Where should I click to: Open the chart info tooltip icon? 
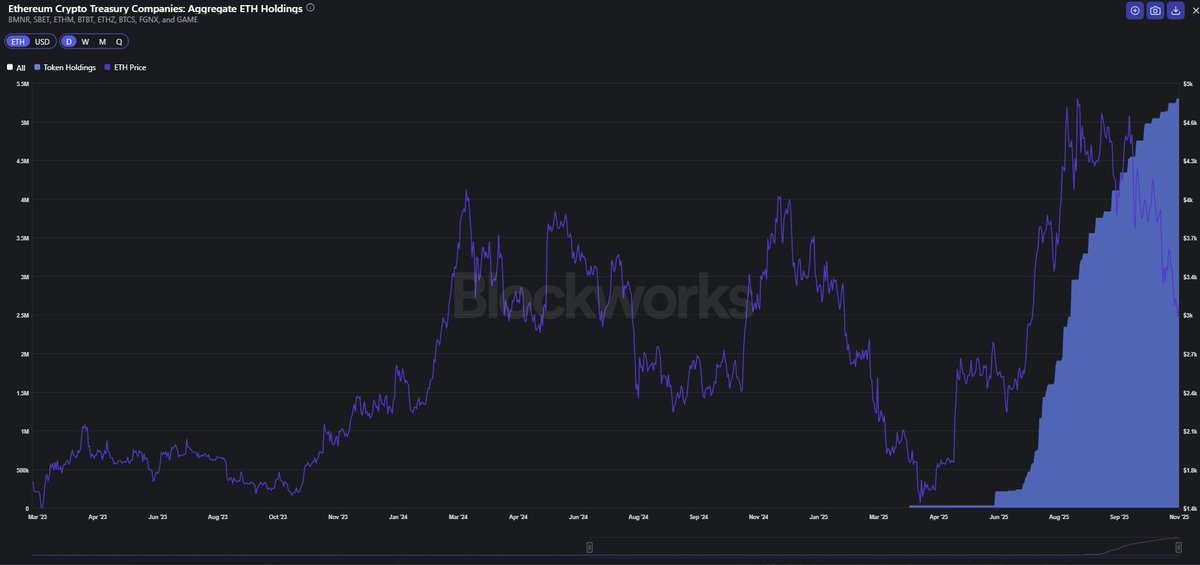pos(310,7)
